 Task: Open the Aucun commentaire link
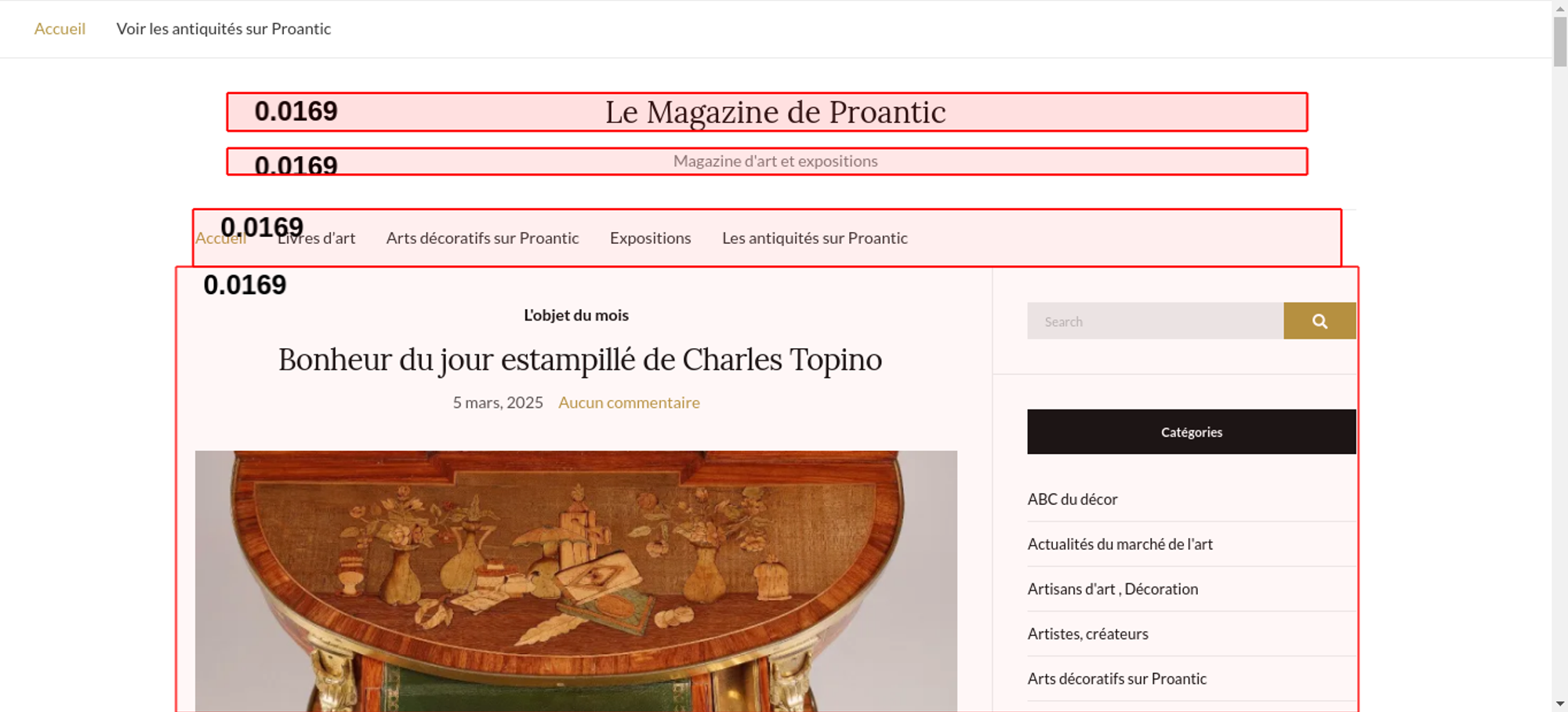click(629, 402)
